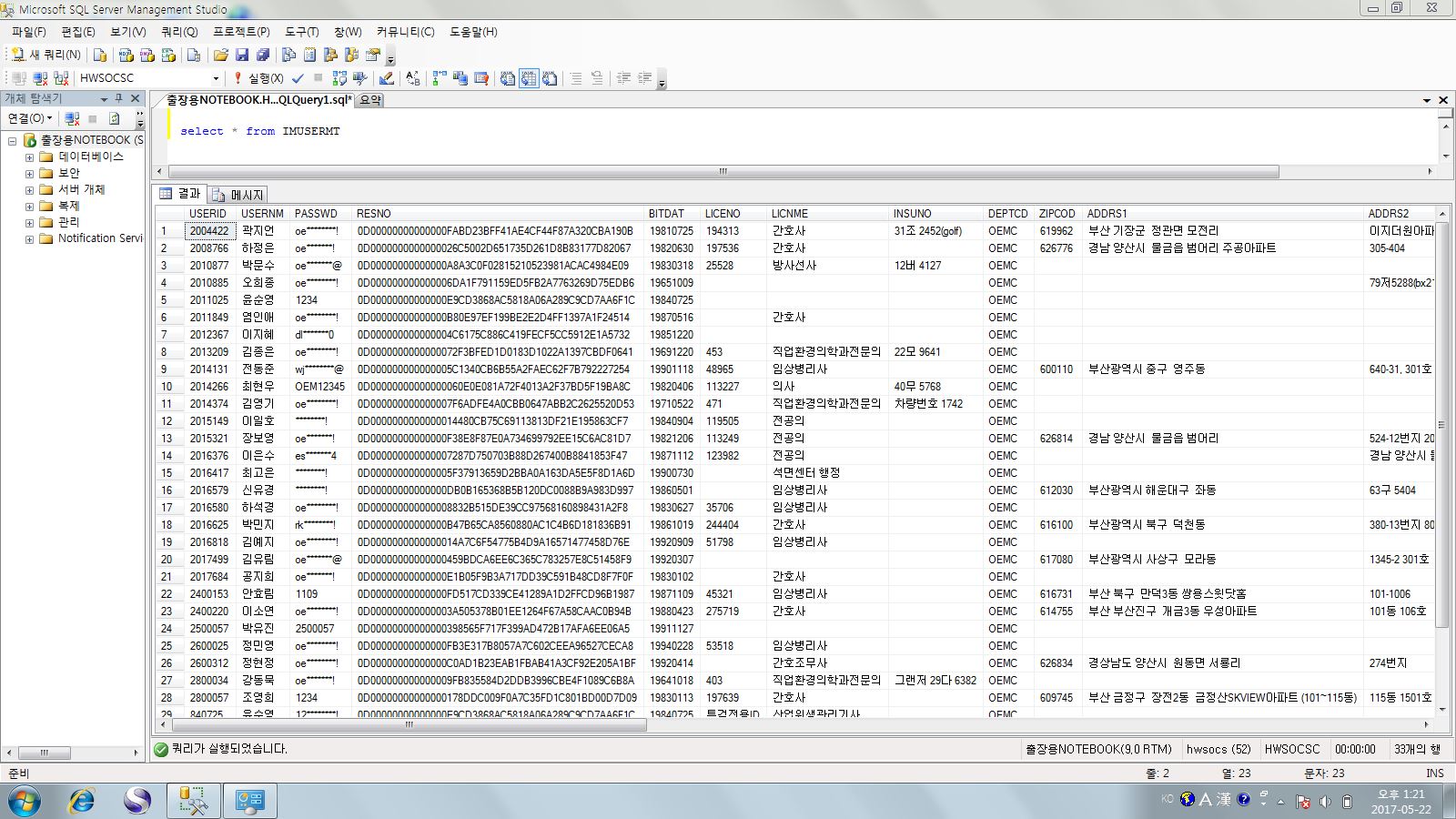Viewport: 1456px width, 819px height.
Task: Execute the query with 실행(X)
Action: coord(258,78)
